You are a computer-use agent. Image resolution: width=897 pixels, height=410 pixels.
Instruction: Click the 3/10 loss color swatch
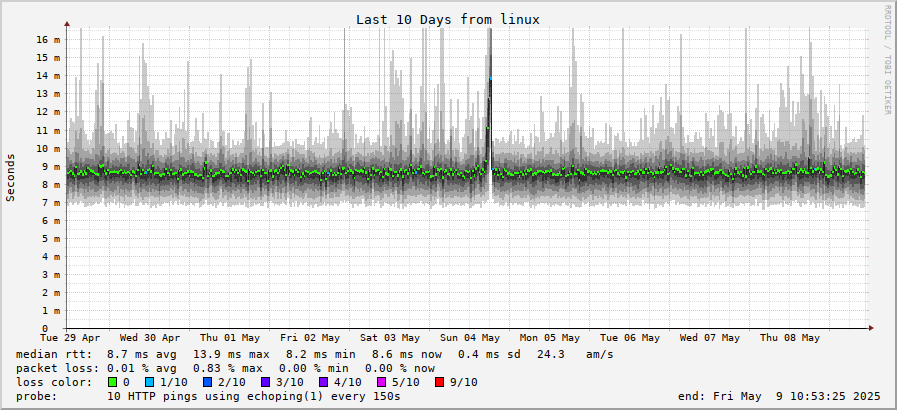pos(265,382)
